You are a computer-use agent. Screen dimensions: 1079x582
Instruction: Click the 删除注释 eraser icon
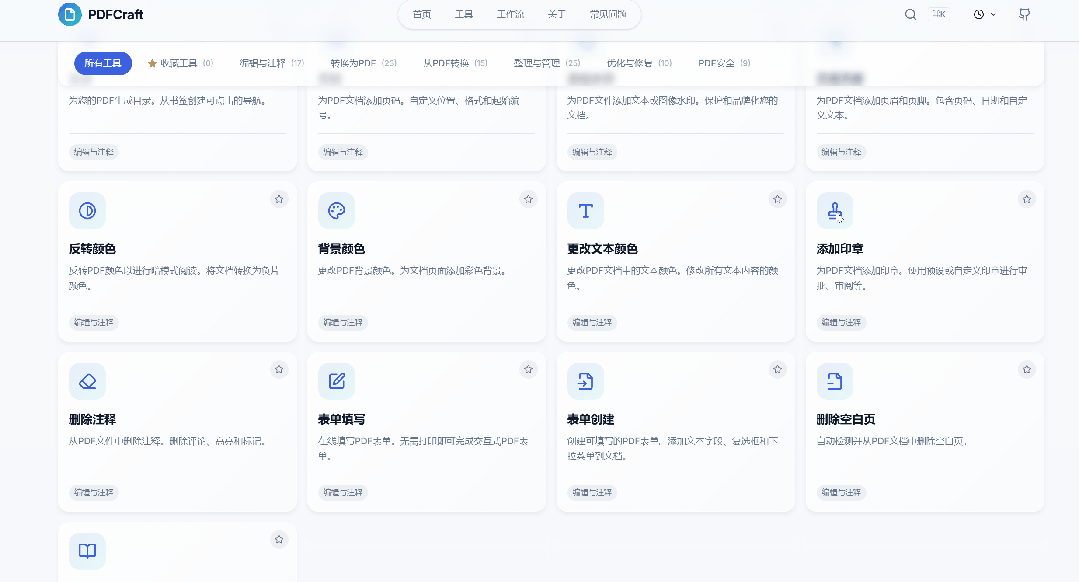[87, 381]
